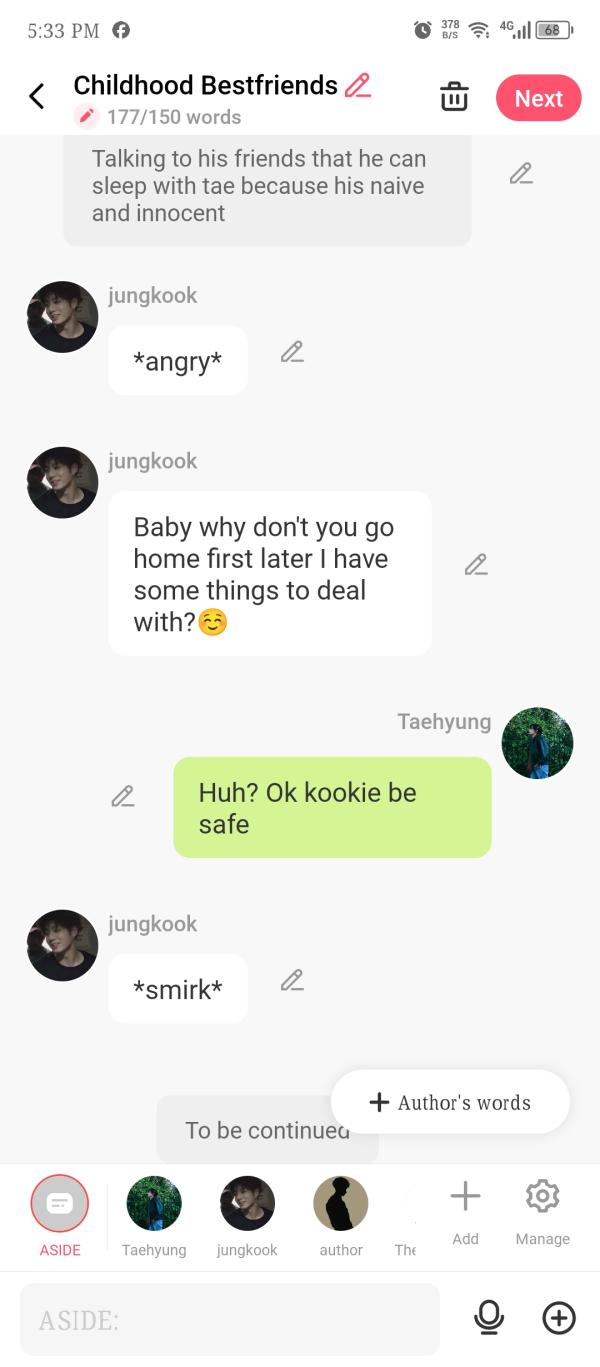Edit the "Huh? Ok kookie be safe" message
This screenshot has height=1367, width=600.
tap(123, 797)
